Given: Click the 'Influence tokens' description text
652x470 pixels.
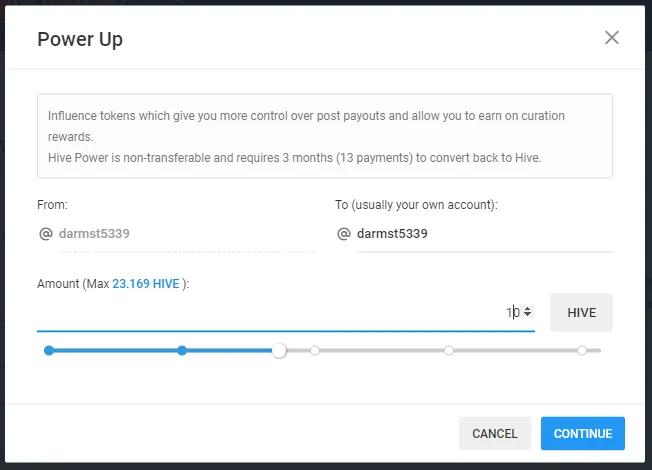Looking at the screenshot, I should (x=306, y=126).
